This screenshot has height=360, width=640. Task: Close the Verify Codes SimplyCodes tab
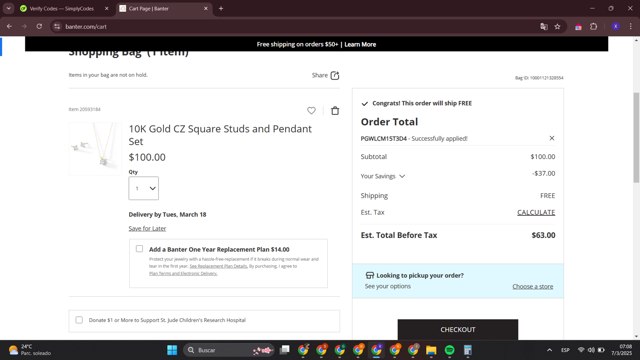point(107,9)
